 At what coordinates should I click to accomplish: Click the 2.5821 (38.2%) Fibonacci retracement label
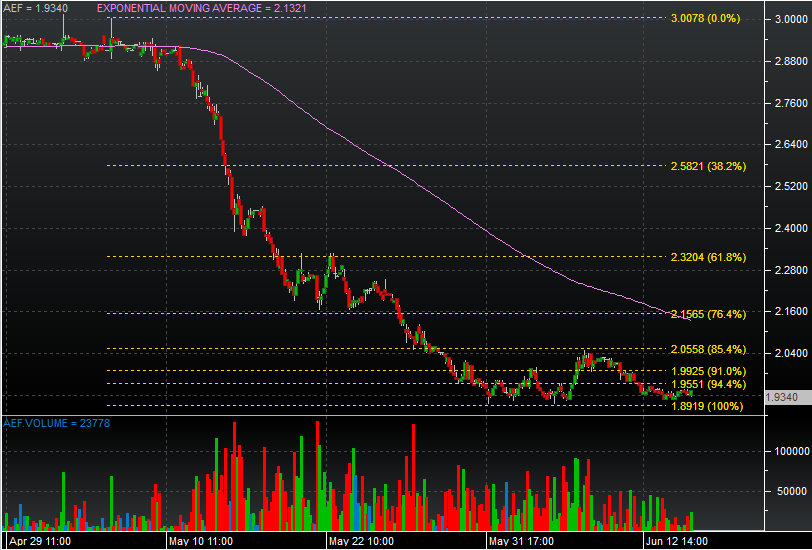708,166
